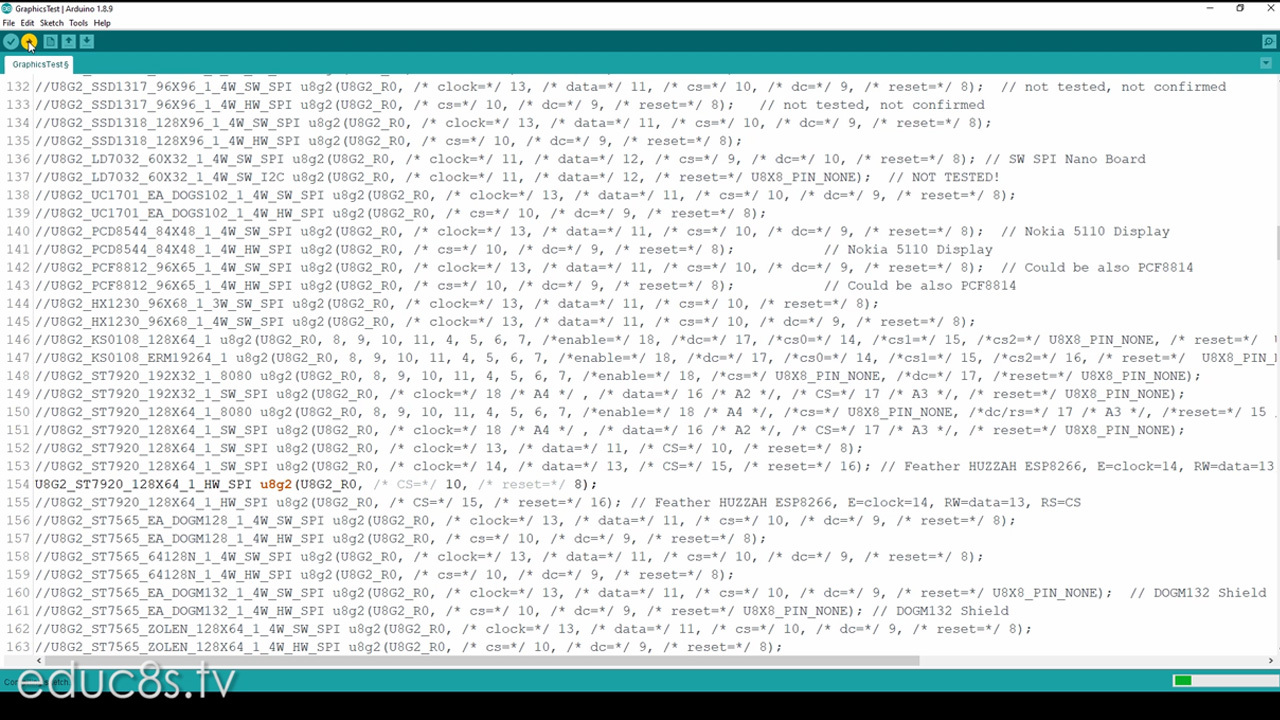
Task: Click the Arduino logo in the title bar
Action: coord(7,8)
